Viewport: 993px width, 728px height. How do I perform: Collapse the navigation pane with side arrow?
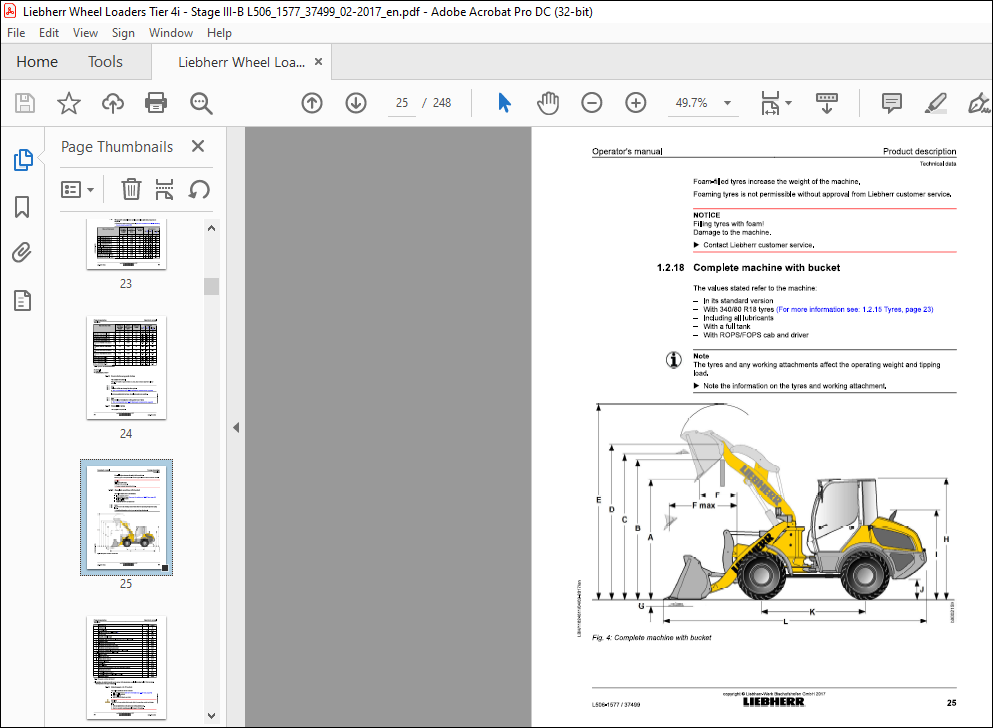click(236, 427)
